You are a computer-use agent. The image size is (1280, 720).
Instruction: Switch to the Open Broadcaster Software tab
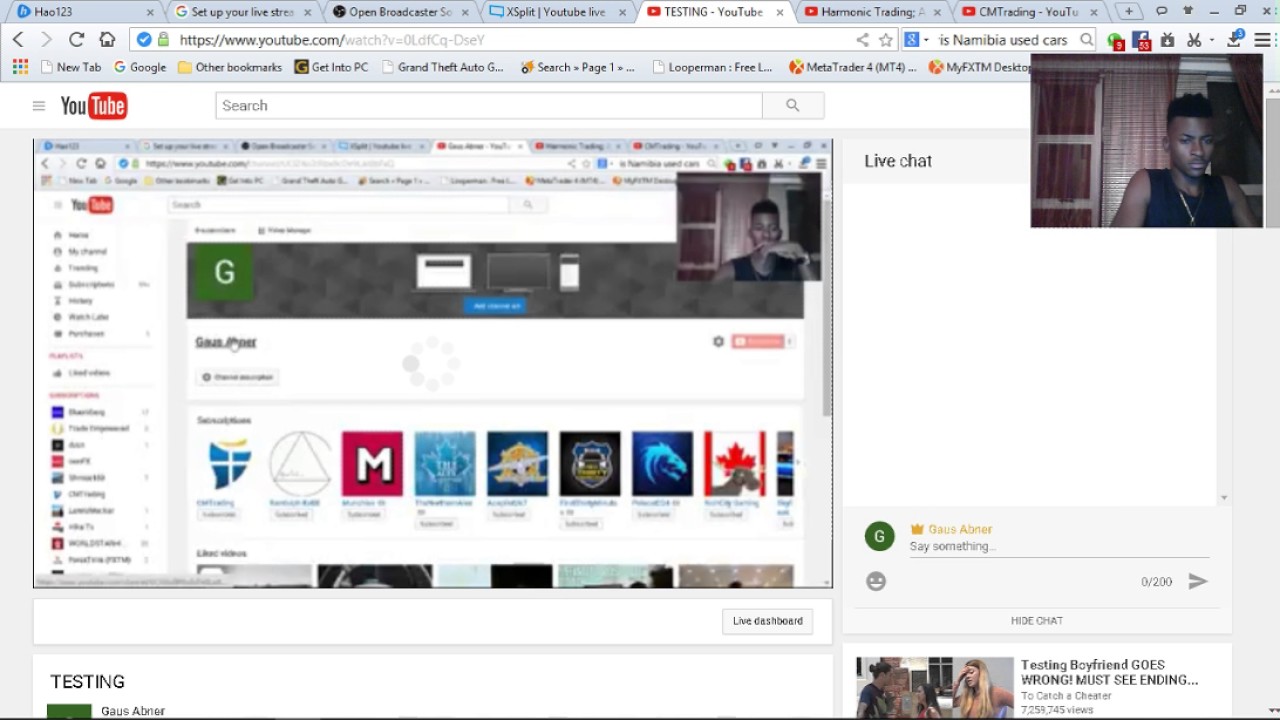402,12
